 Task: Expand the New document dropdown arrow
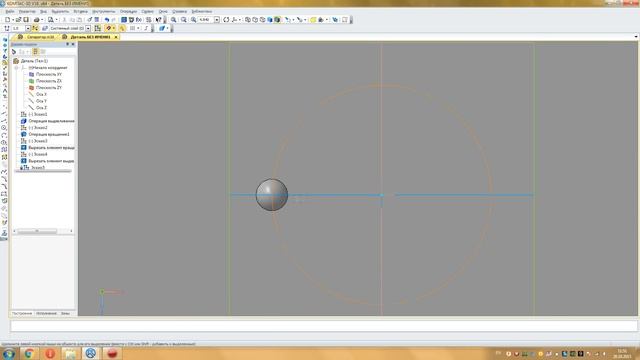(13, 20)
